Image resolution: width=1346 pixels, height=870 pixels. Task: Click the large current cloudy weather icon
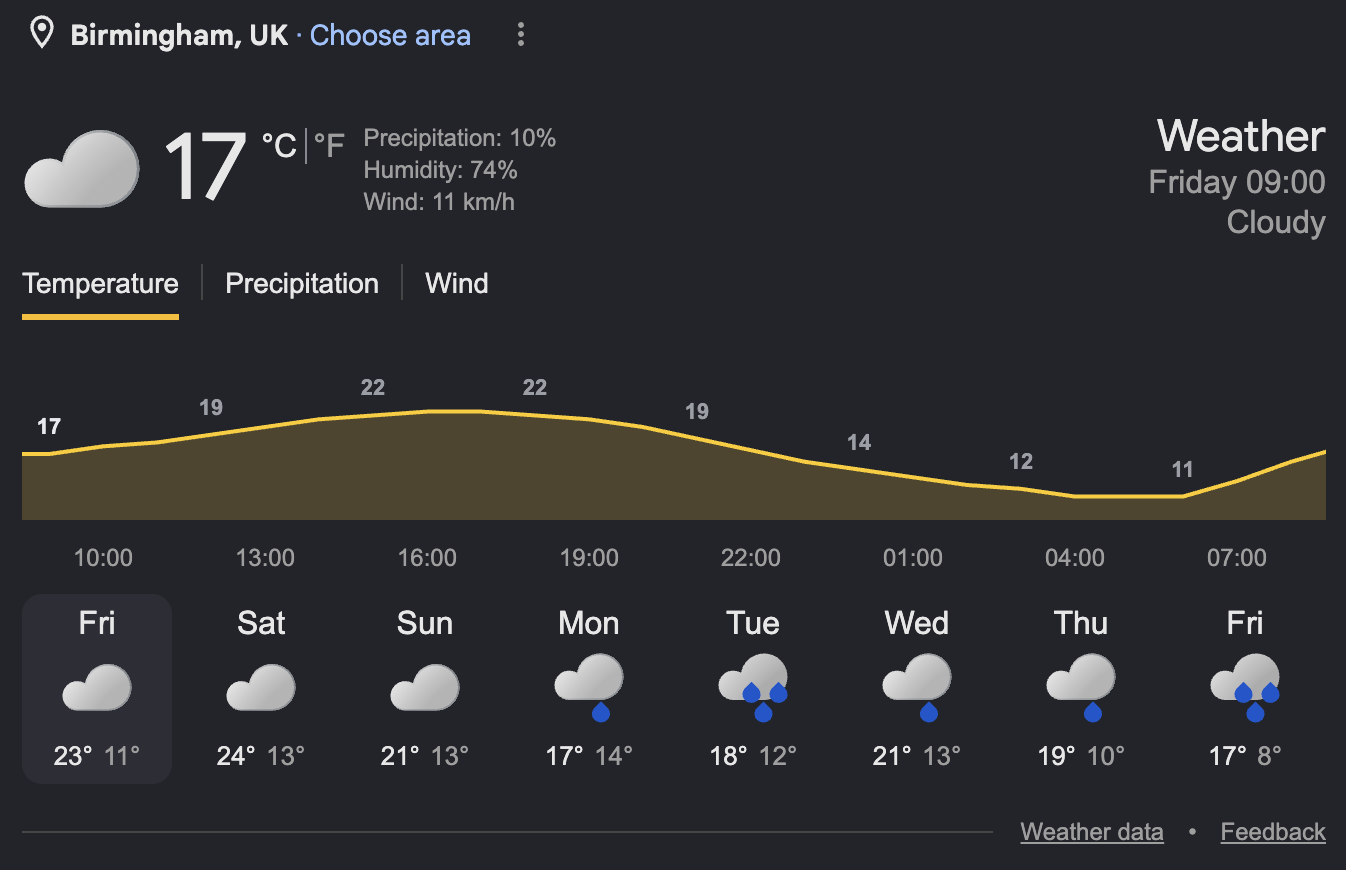(x=82, y=169)
